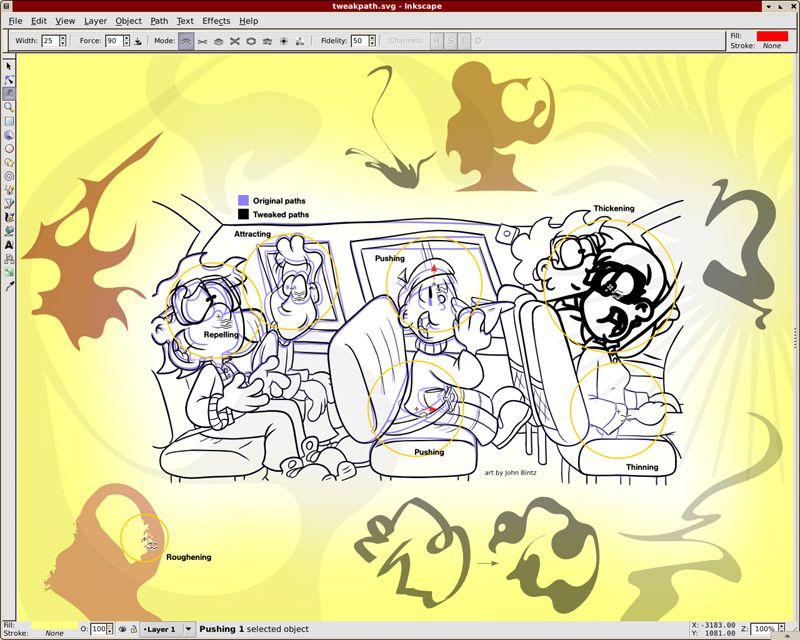Enable Push mode in tweak toolbar
This screenshot has width=800, height=640.
click(x=186, y=41)
